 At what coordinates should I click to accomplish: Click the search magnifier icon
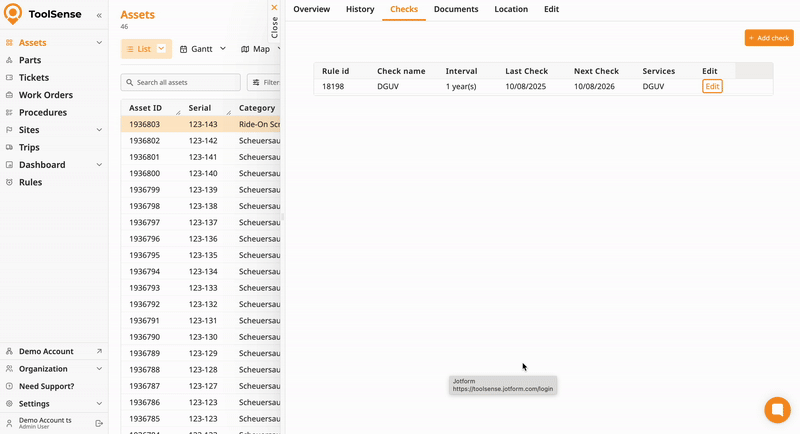pyautogui.click(x=130, y=82)
